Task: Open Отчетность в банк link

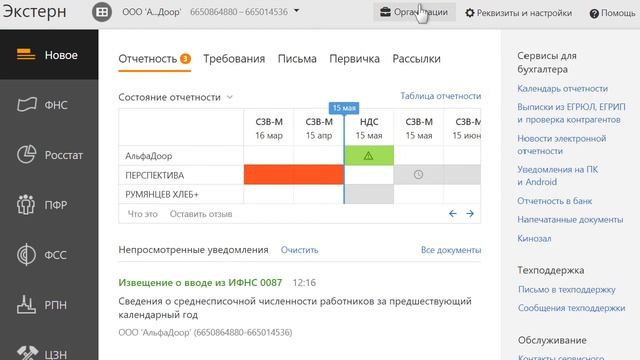Action: [x=554, y=201]
